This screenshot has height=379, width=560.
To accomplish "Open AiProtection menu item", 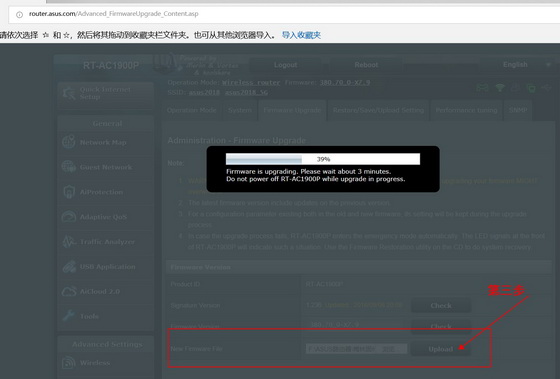I will [x=105, y=192].
